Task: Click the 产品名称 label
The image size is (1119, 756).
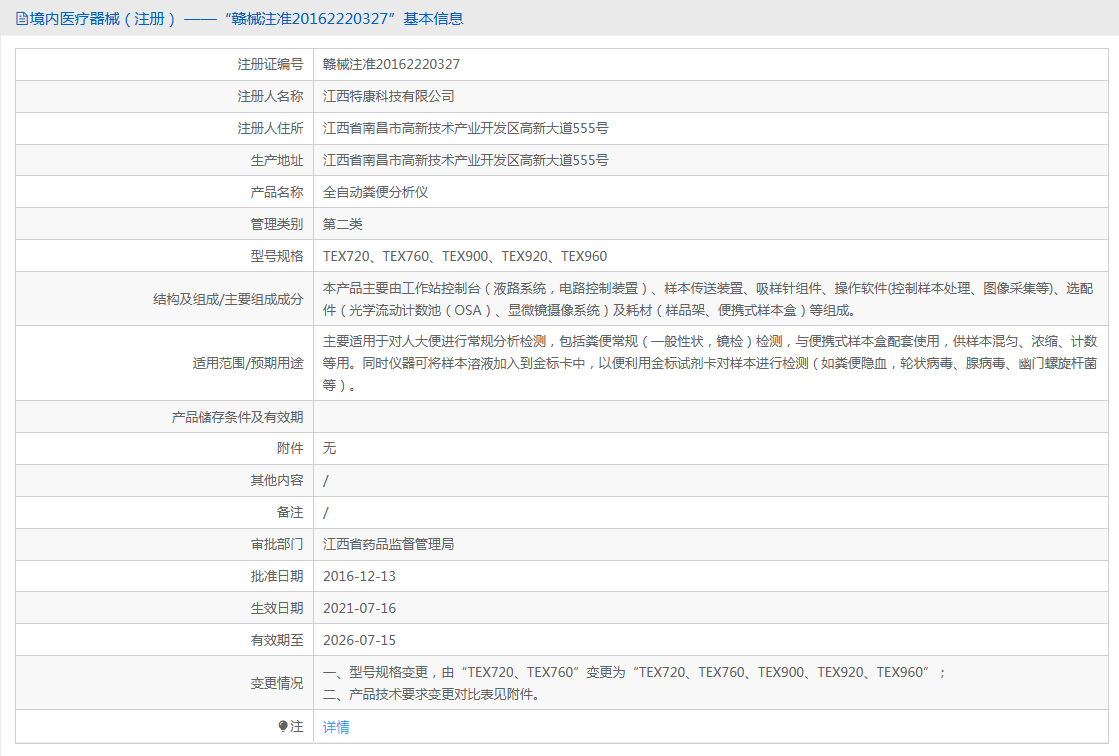Action: (277, 192)
